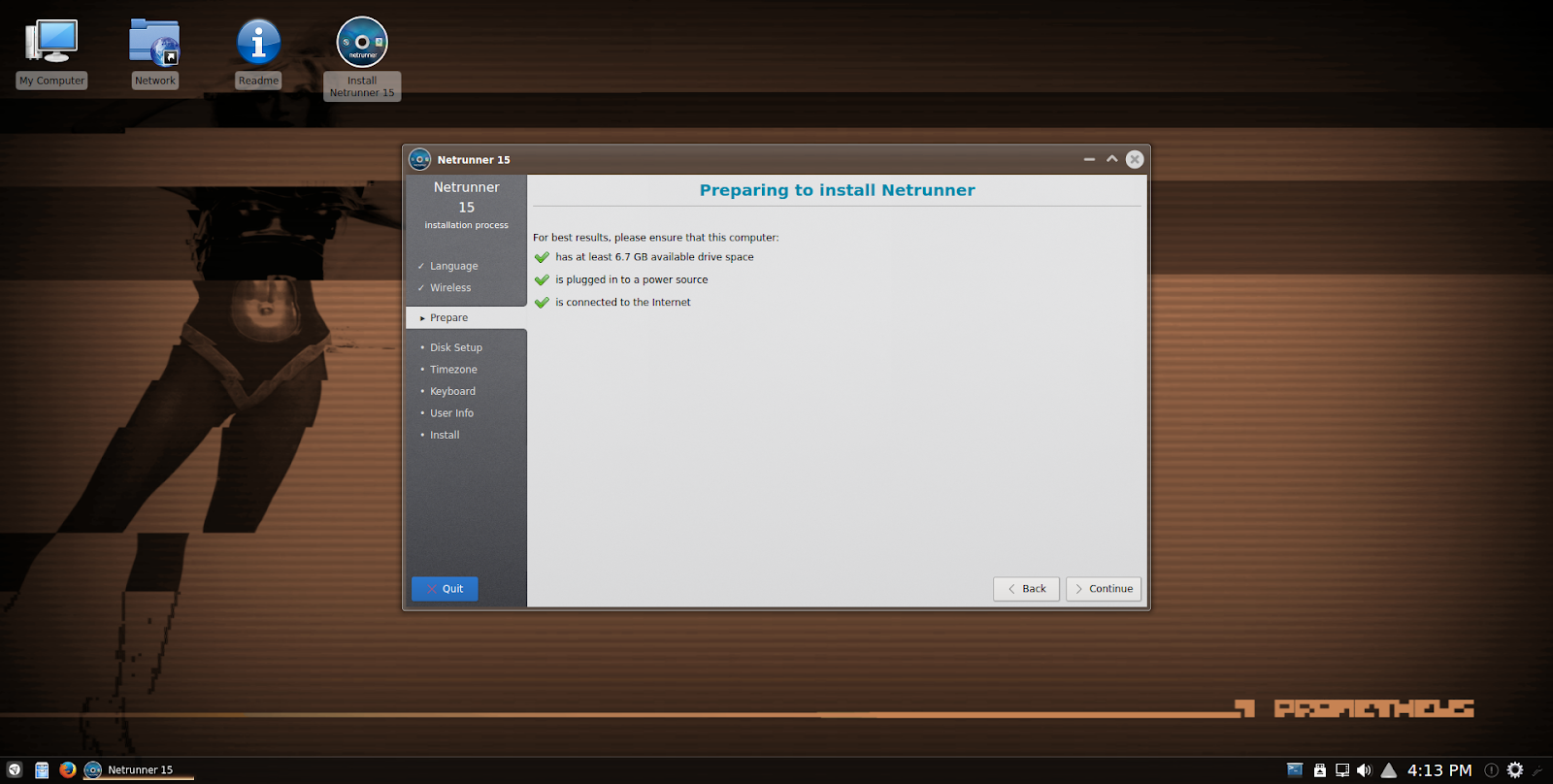Click the green check beside power source requirement
1553x784 pixels.
click(x=542, y=279)
